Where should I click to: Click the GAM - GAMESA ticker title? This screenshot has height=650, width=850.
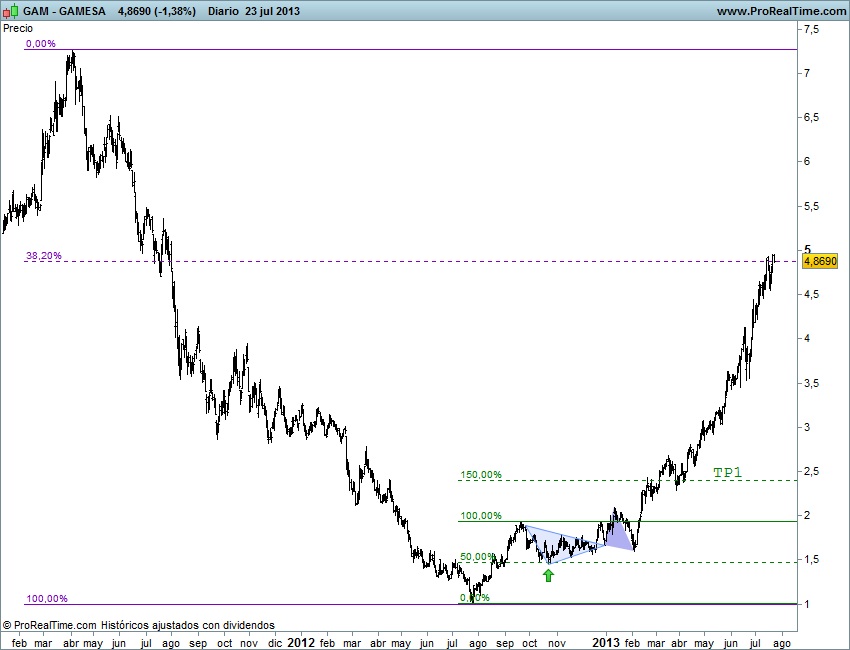click(65, 11)
